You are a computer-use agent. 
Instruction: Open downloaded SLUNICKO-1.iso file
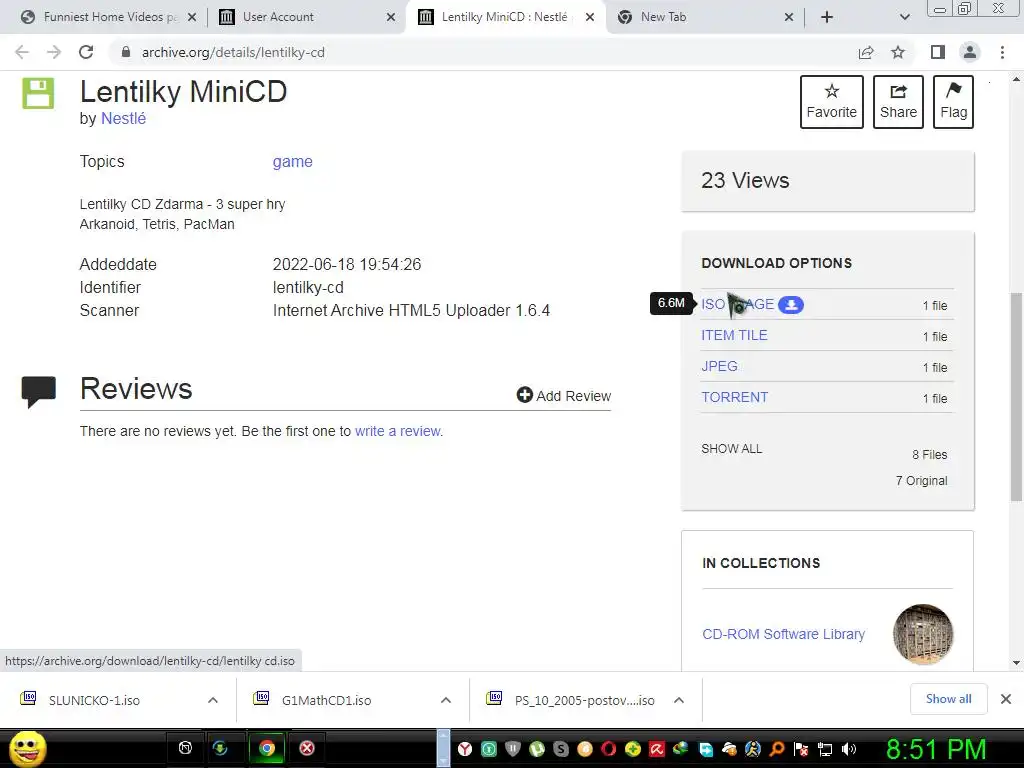tap(95, 700)
